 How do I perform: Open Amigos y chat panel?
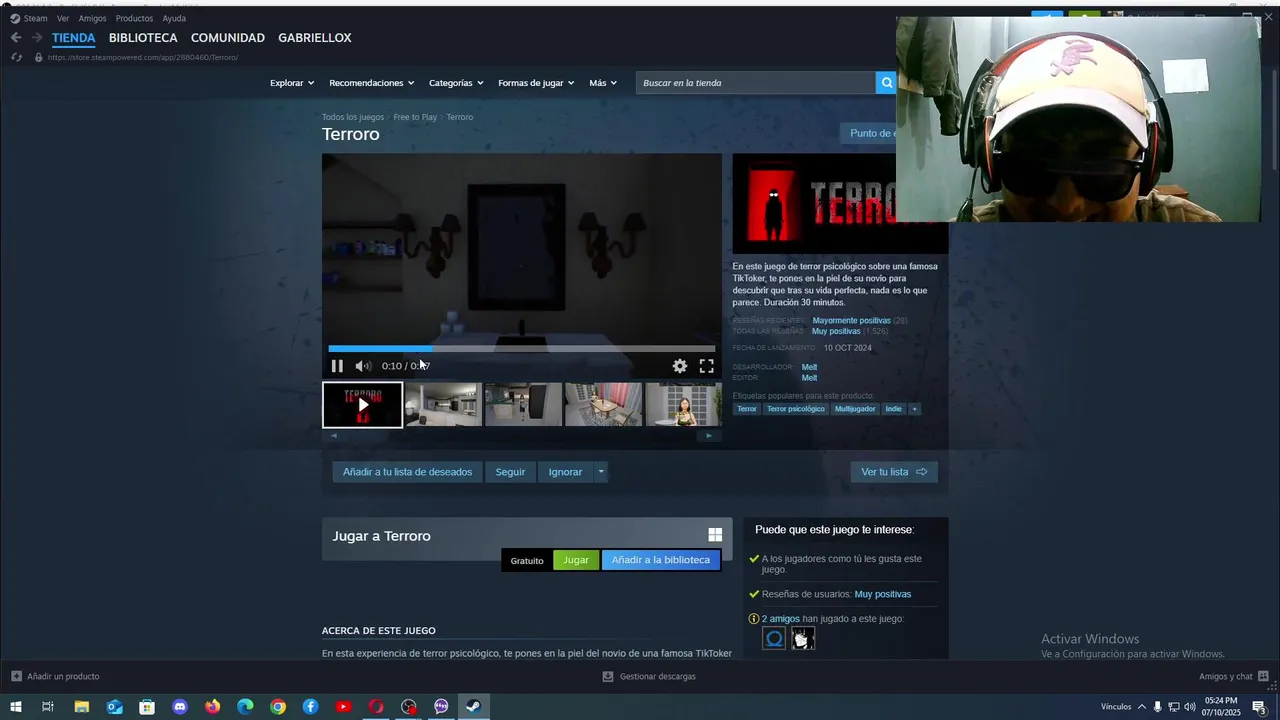tap(1234, 676)
